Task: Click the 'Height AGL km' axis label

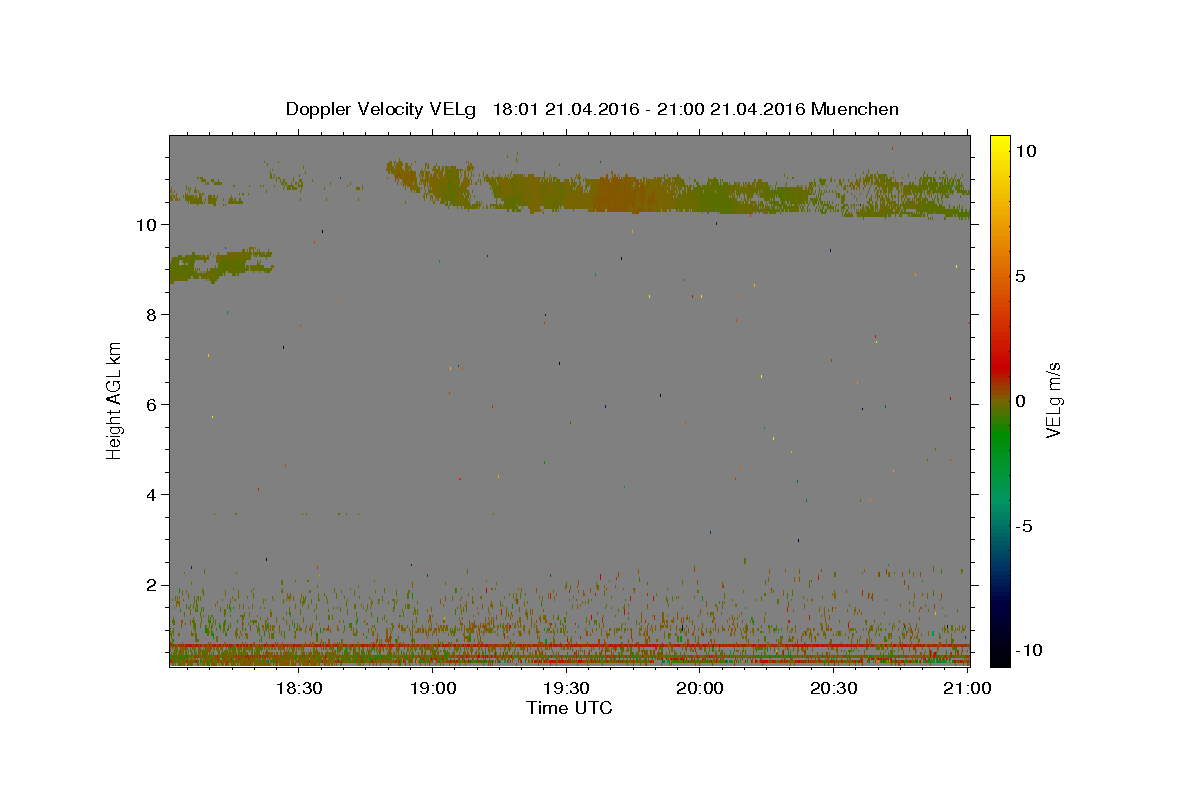Action: [115, 400]
